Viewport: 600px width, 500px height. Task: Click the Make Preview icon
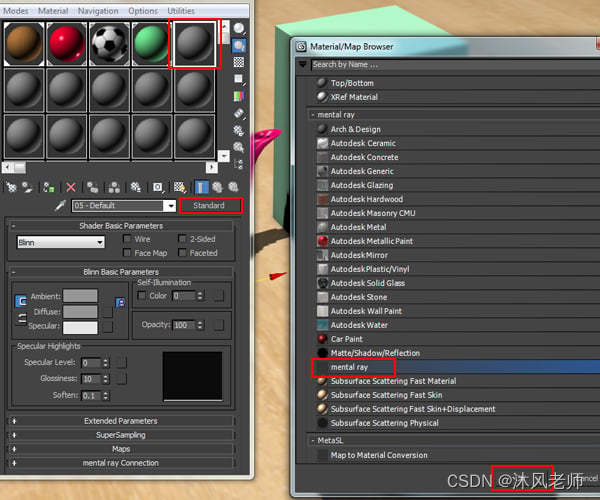point(239,113)
